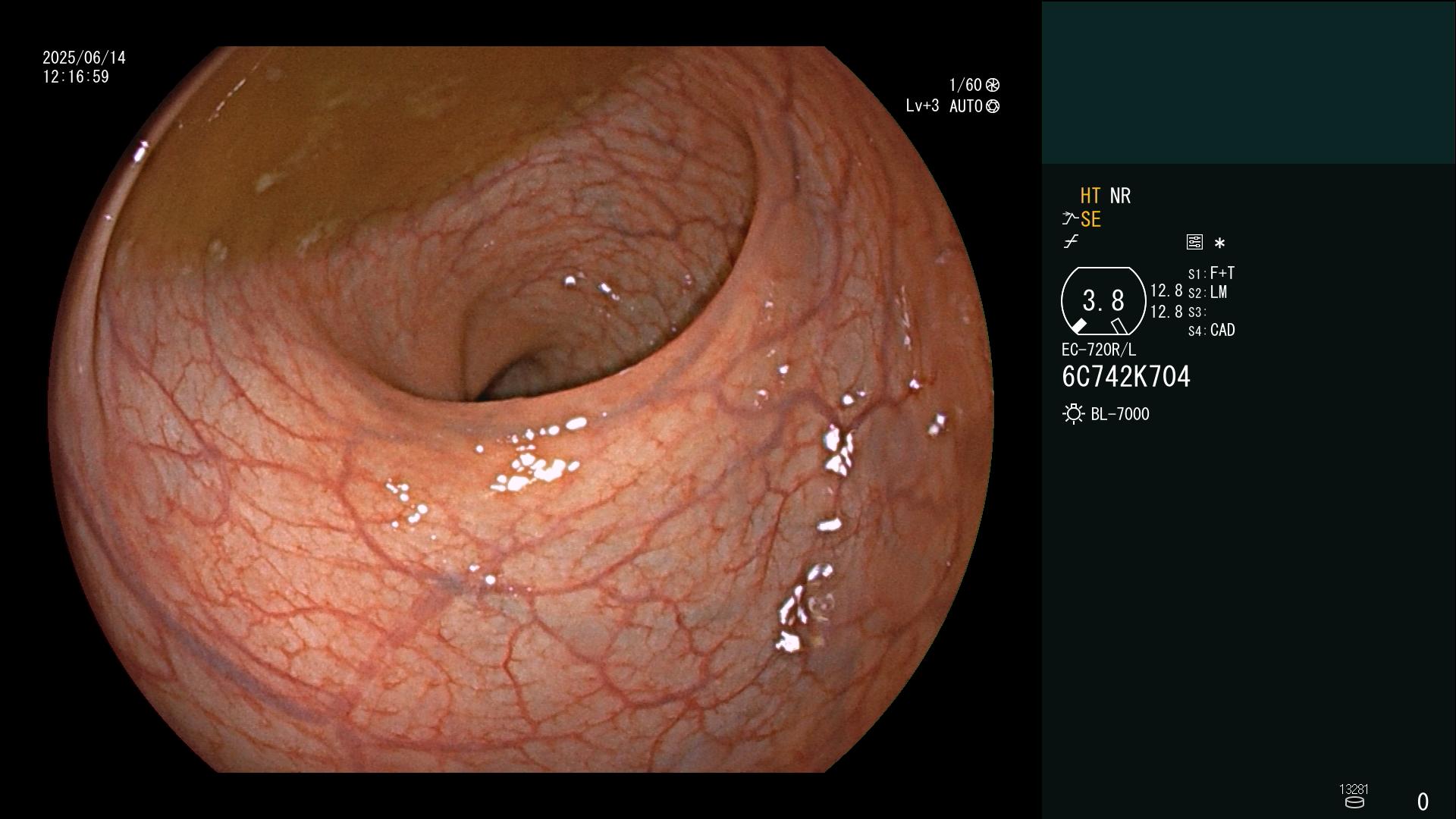Click the teal sub-screen panel
The image size is (1456, 819).
(x=1248, y=82)
